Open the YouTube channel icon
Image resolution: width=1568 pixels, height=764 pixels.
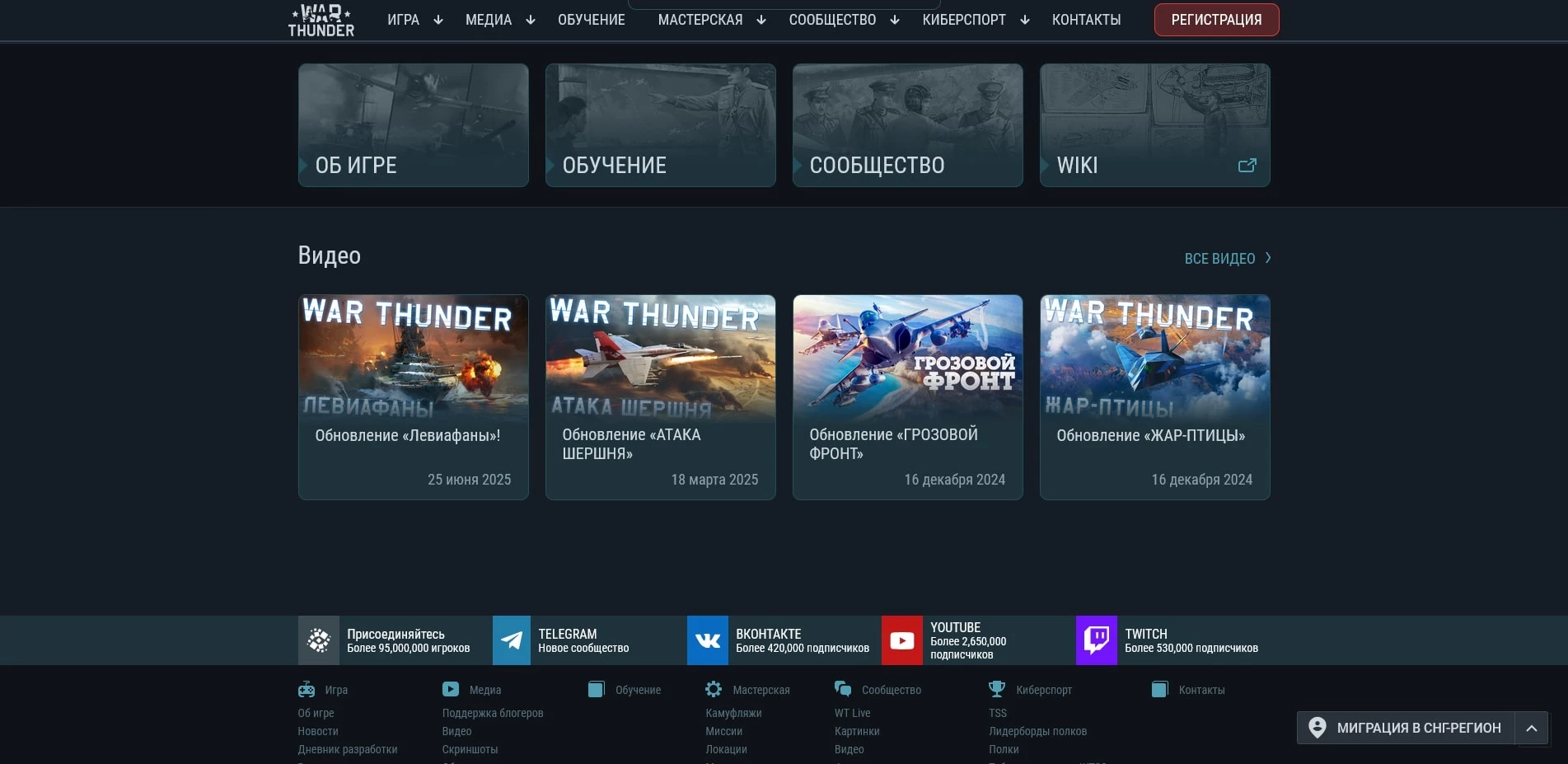pos(901,640)
